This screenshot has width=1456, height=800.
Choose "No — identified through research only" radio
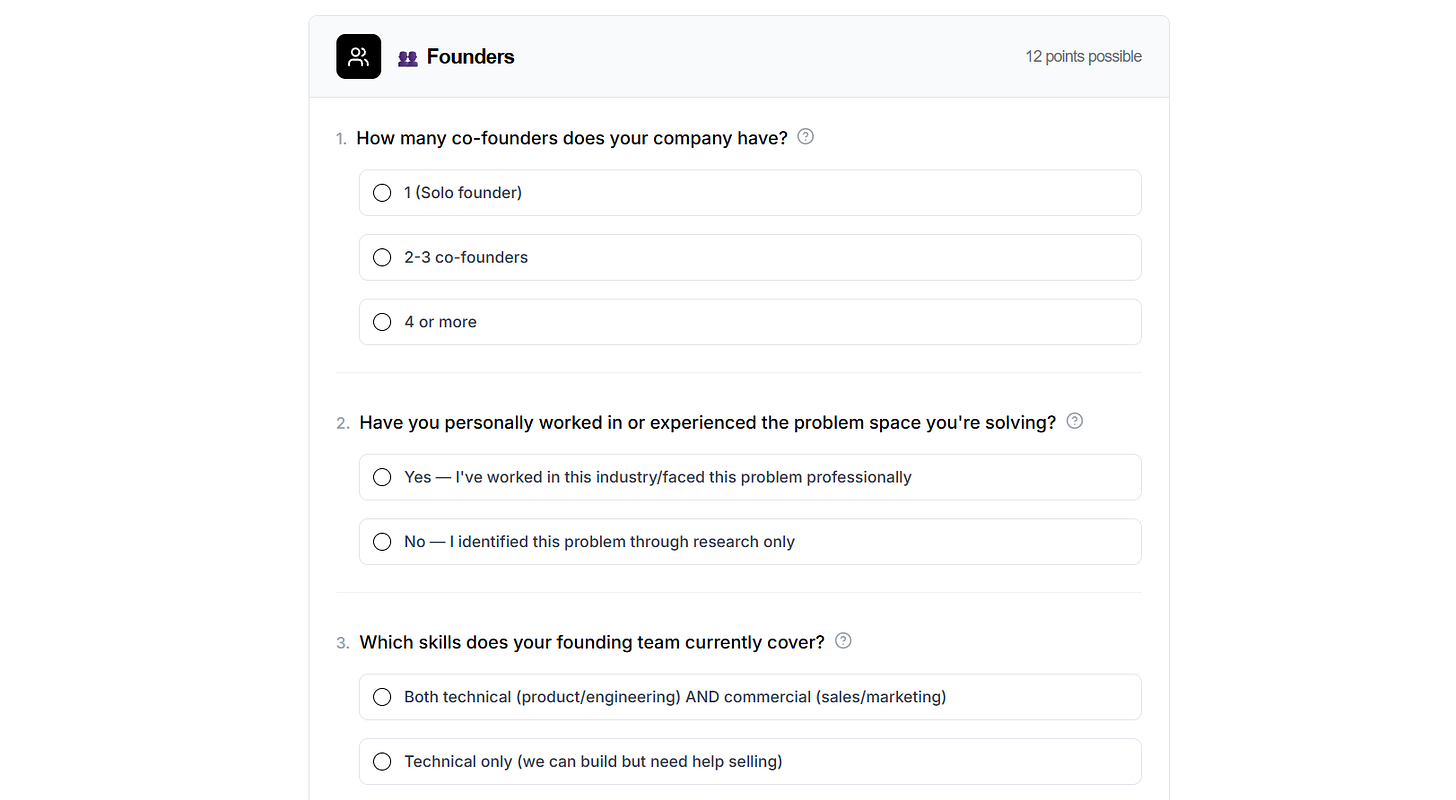point(382,542)
